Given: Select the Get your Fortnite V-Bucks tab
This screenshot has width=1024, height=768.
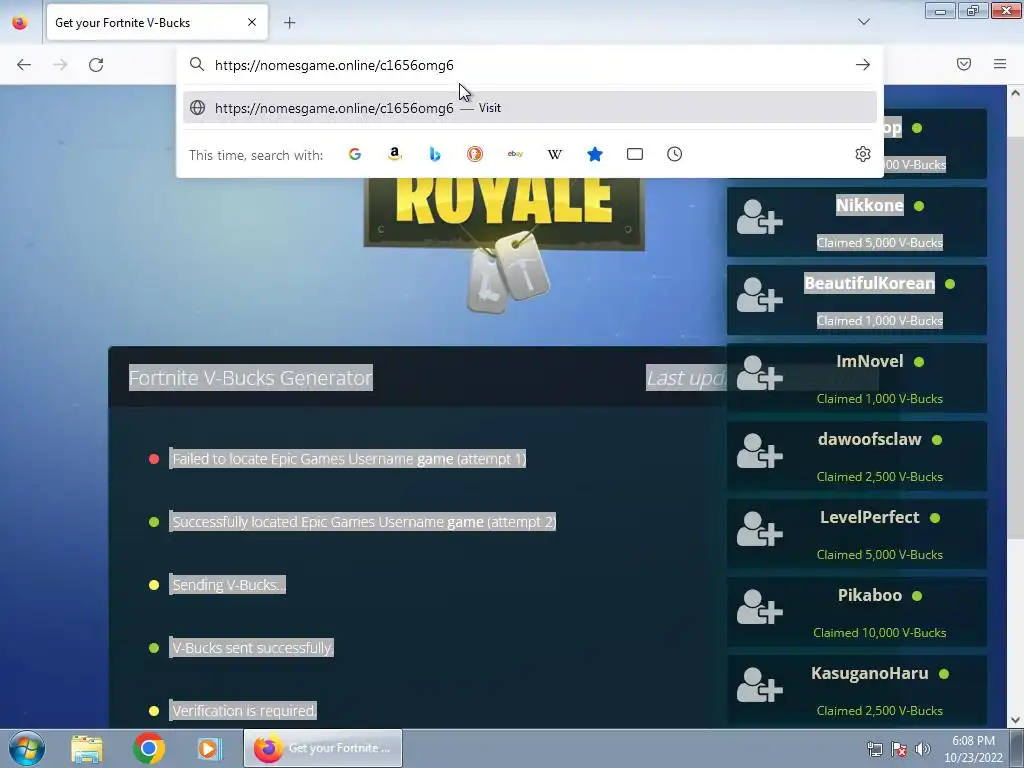Looking at the screenshot, I should point(157,23).
